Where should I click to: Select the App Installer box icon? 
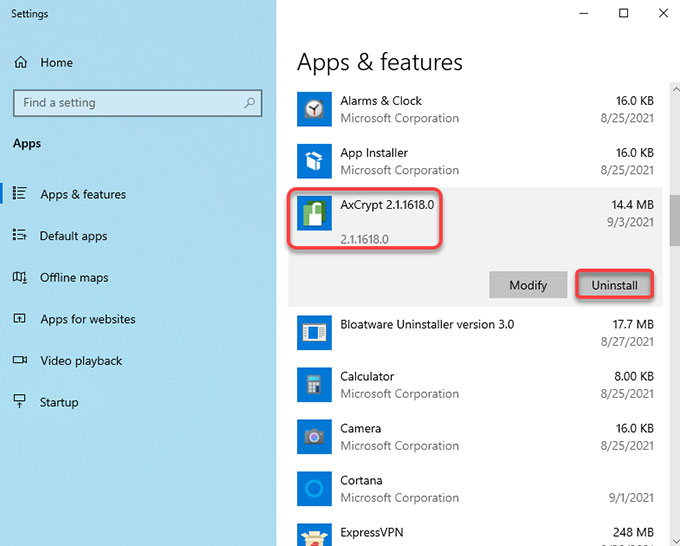(314, 161)
